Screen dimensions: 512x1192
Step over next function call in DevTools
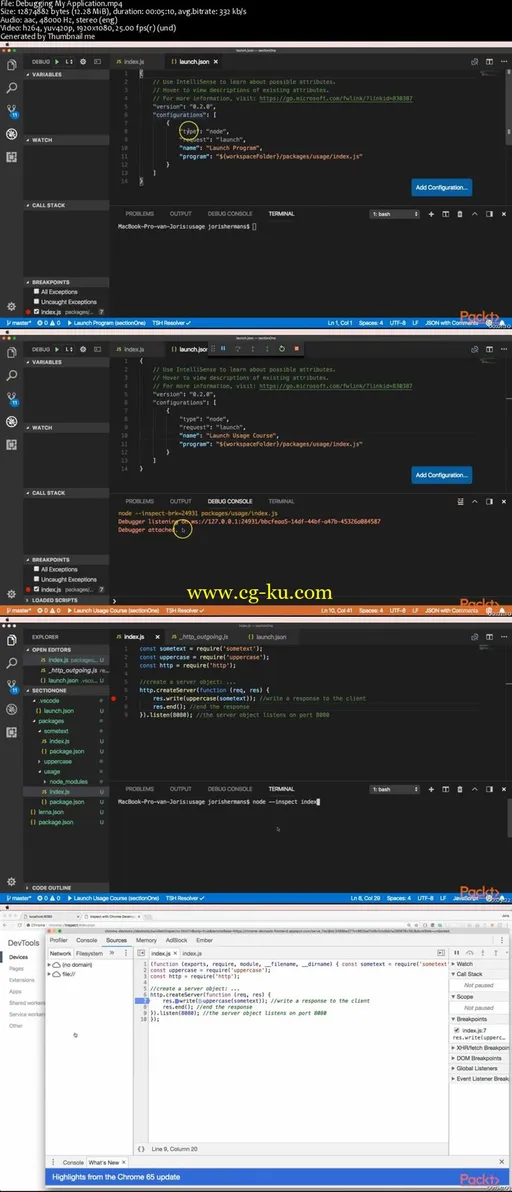[x=469, y=953]
